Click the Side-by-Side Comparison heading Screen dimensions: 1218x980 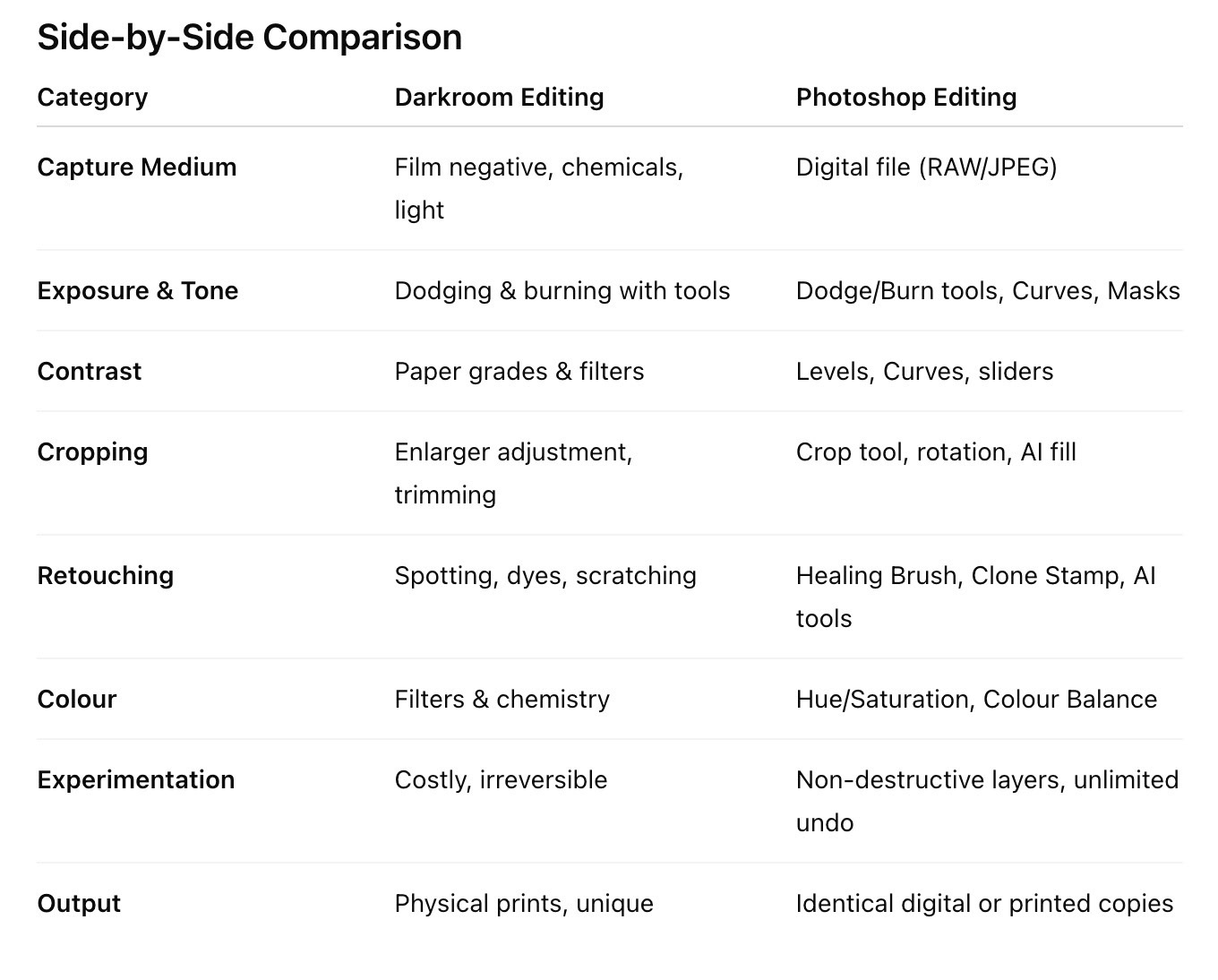[250, 38]
